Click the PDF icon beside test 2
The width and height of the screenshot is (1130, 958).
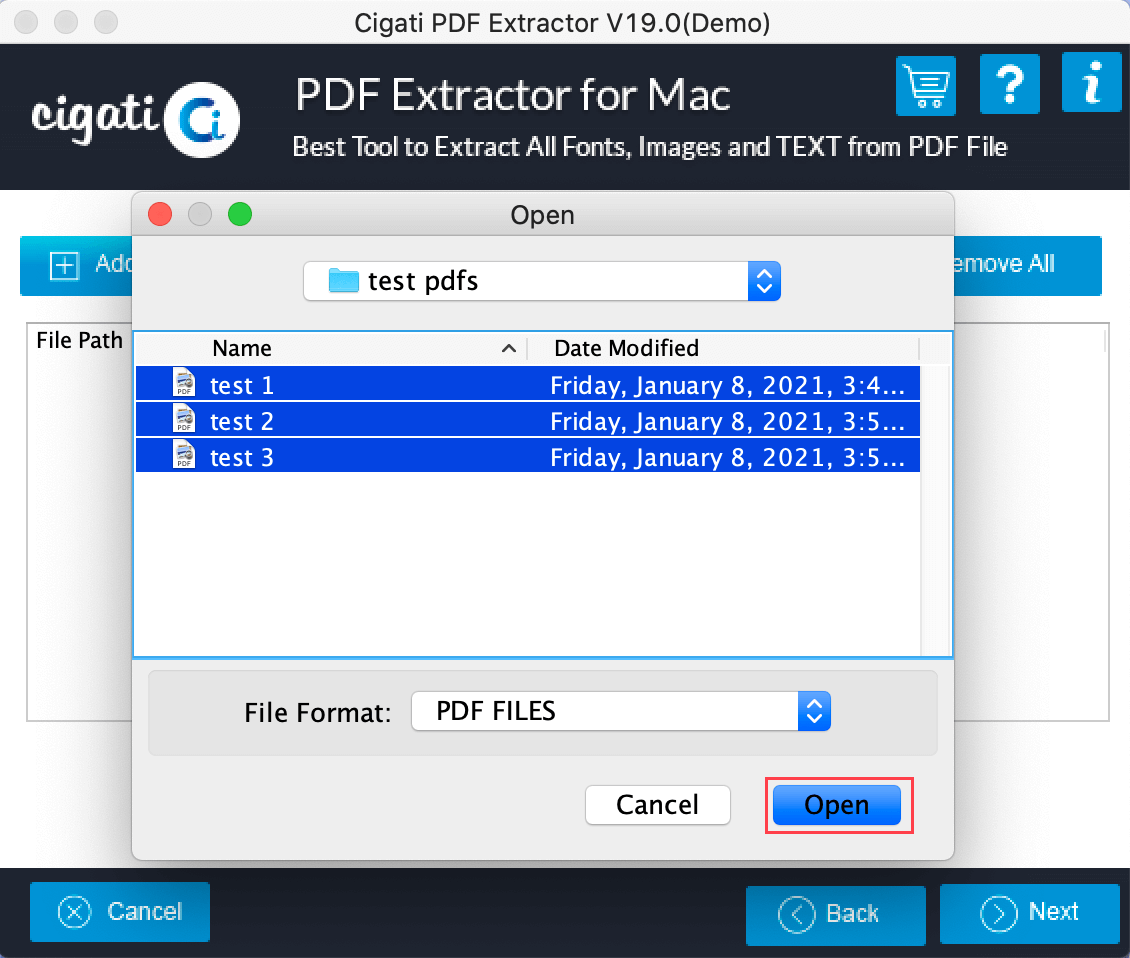pyautogui.click(x=184, y=419)
